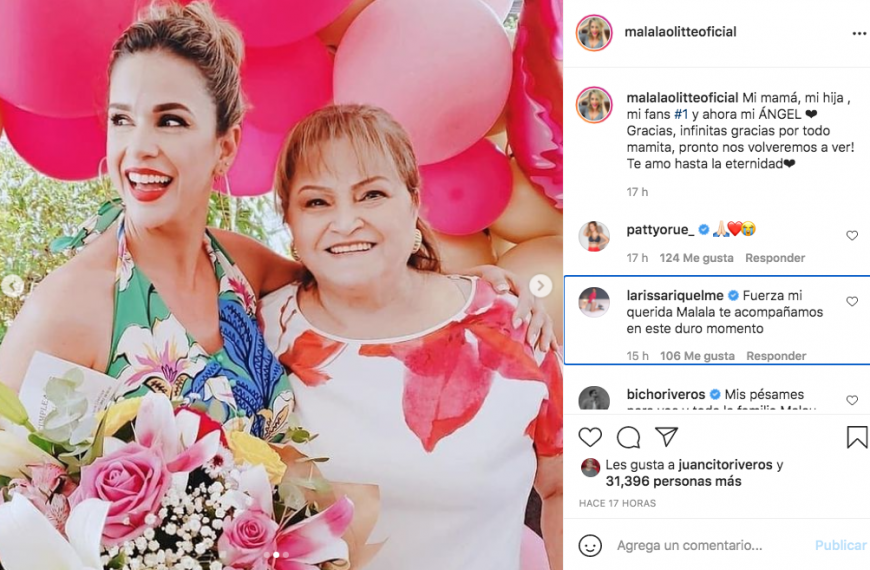
Task: Open the three-dots options menu
Action: 859,33
